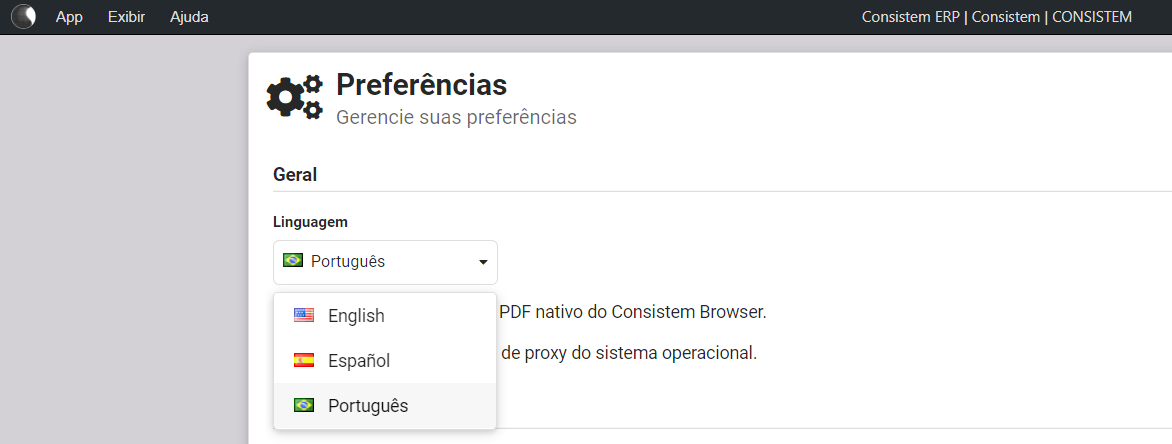Click the Brazil flag in the dropdown list

(304, 405)
